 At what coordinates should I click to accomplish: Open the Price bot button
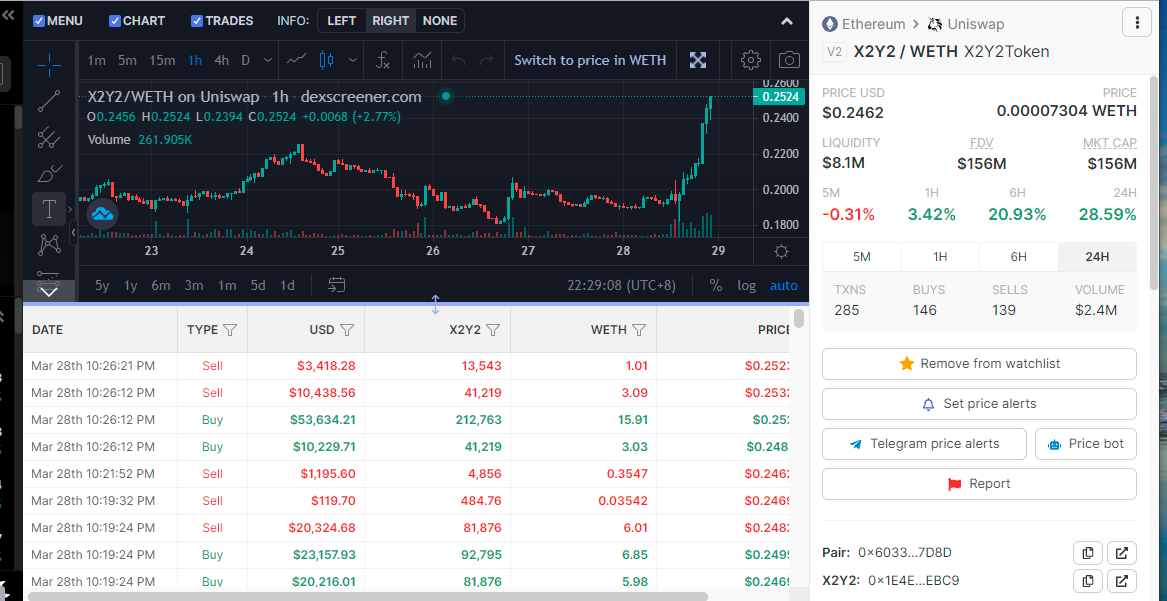(x=1086, y=444)
